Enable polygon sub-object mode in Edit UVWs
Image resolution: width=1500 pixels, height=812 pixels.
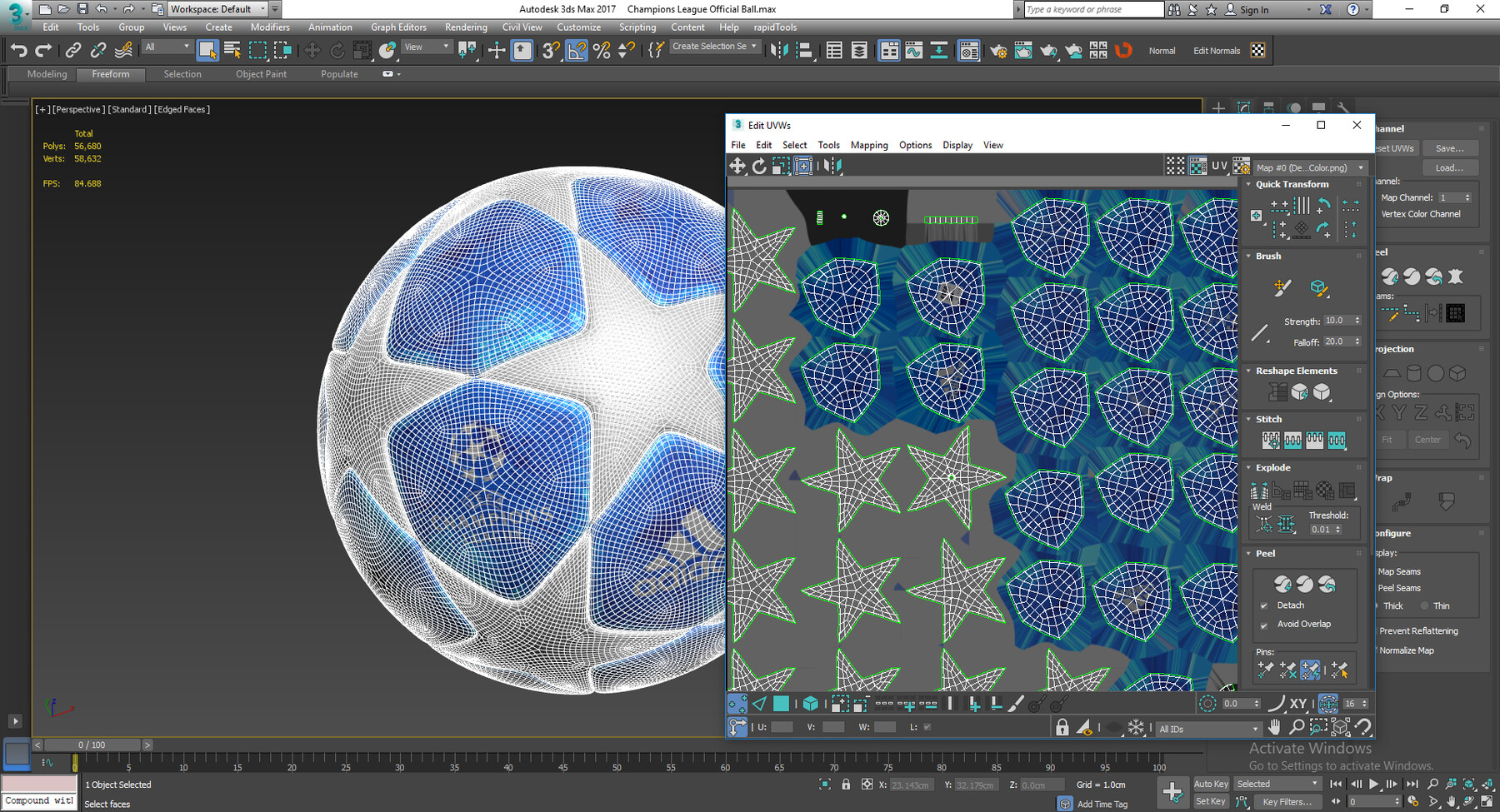click(781, 705)
